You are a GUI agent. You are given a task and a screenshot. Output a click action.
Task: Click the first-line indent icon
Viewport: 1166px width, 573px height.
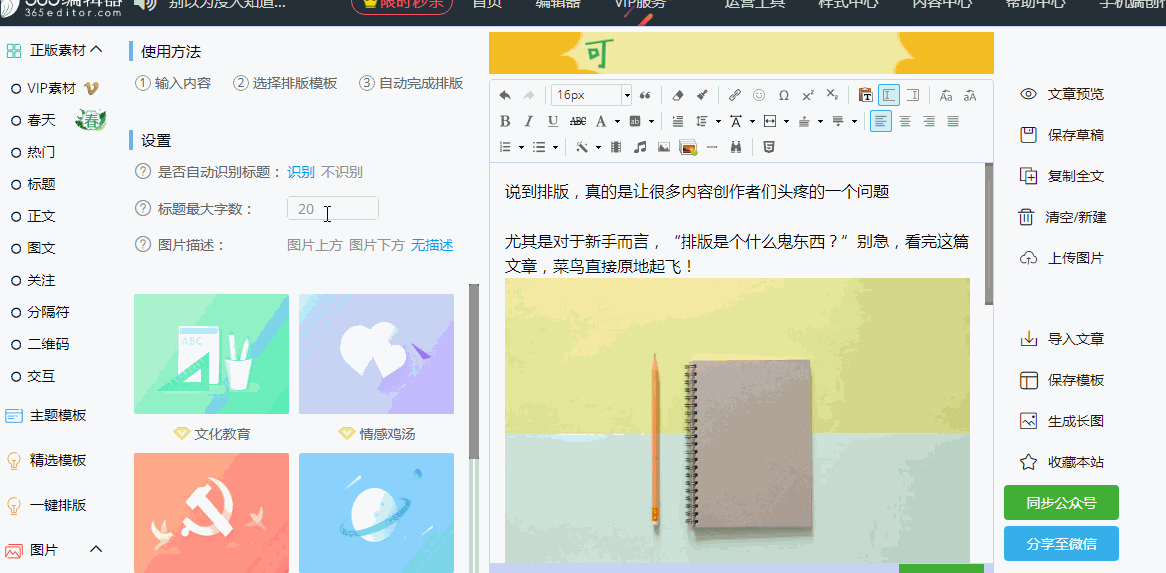pos(677,121)
